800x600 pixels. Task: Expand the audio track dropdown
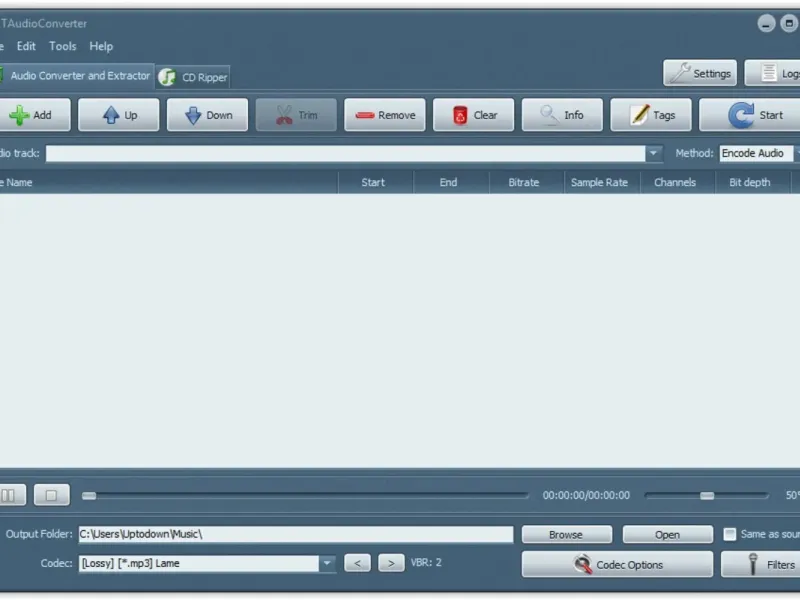(653, 153)
